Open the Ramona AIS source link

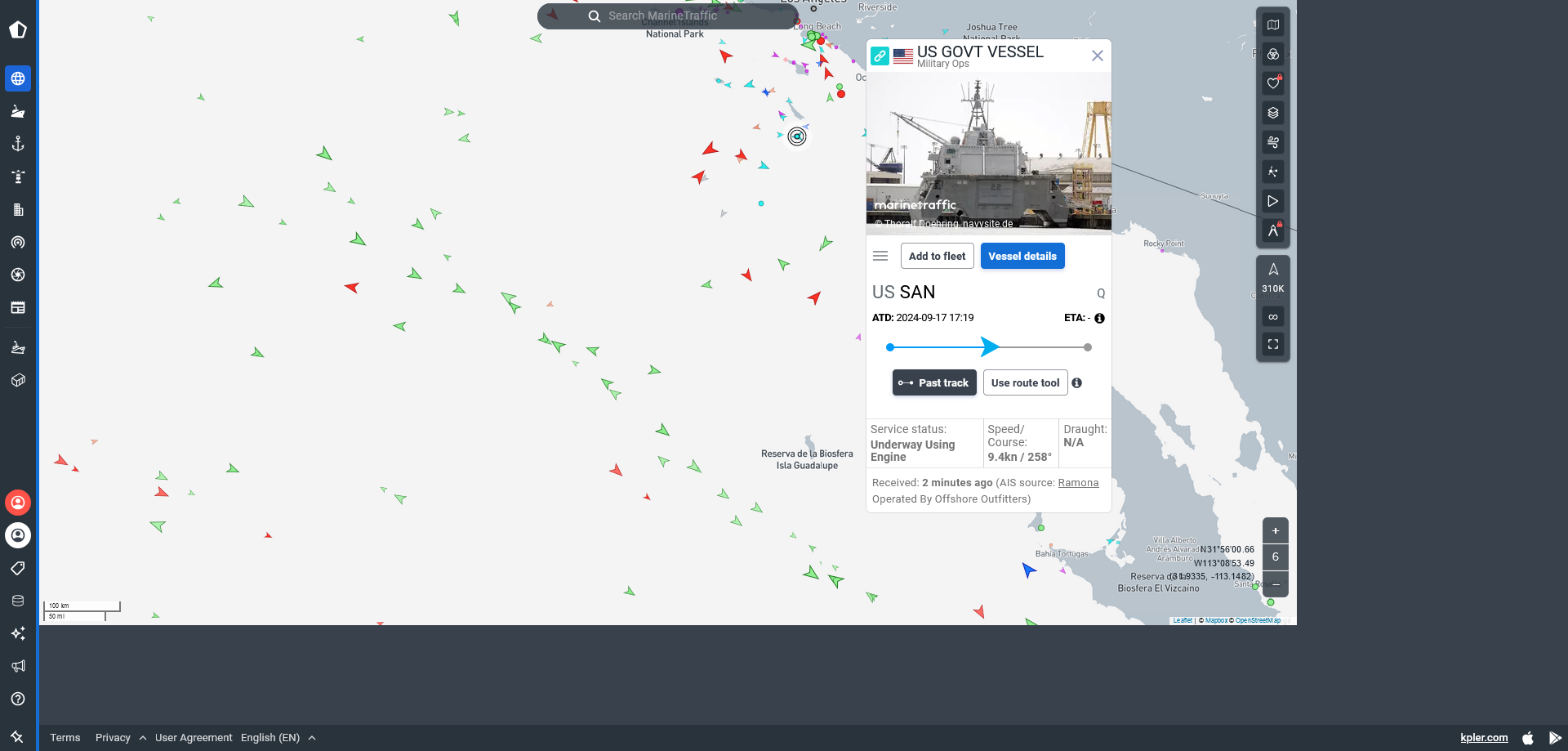[1078, 483]
